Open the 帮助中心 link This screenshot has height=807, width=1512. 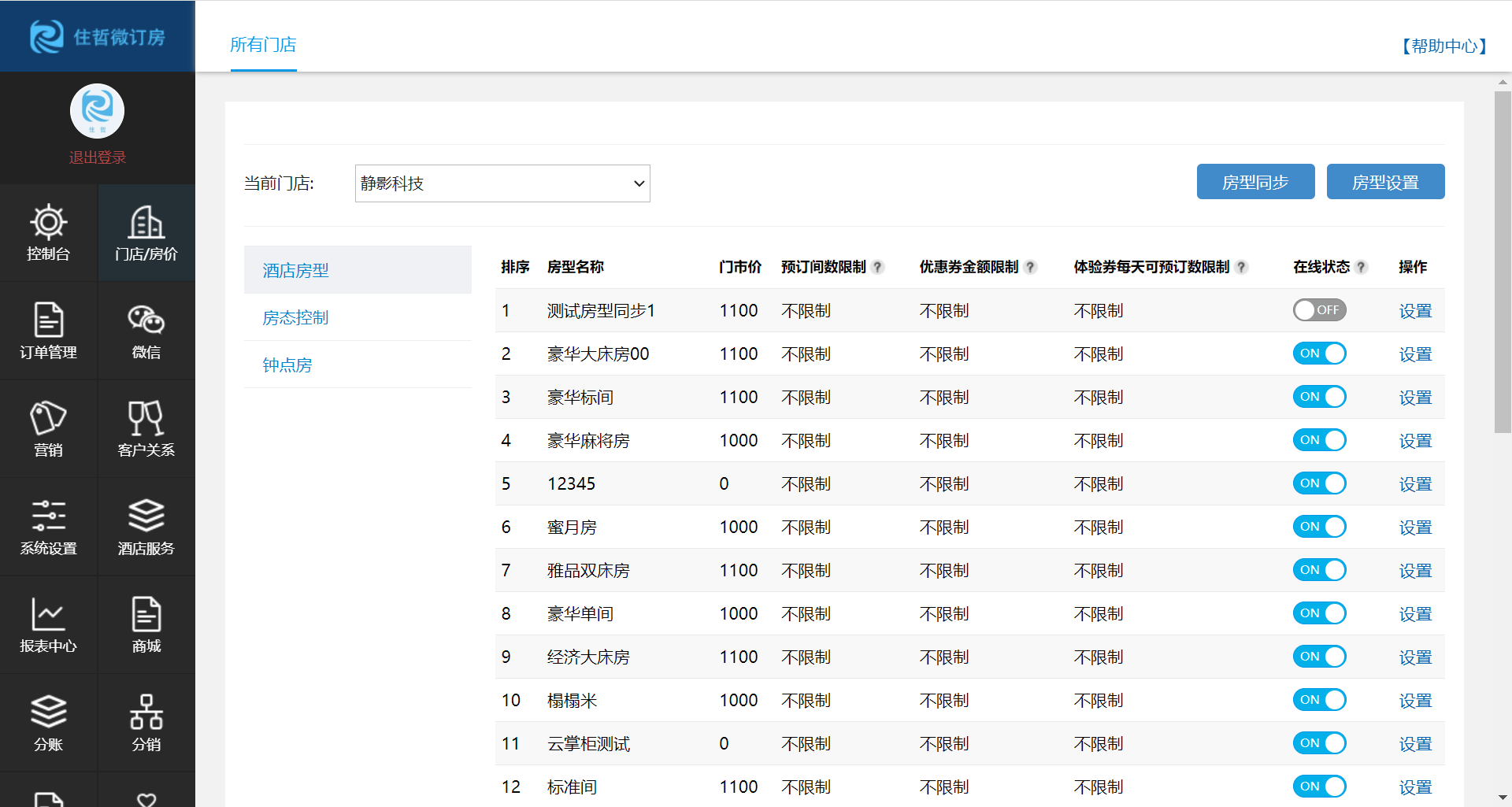tap(1444, 46)
